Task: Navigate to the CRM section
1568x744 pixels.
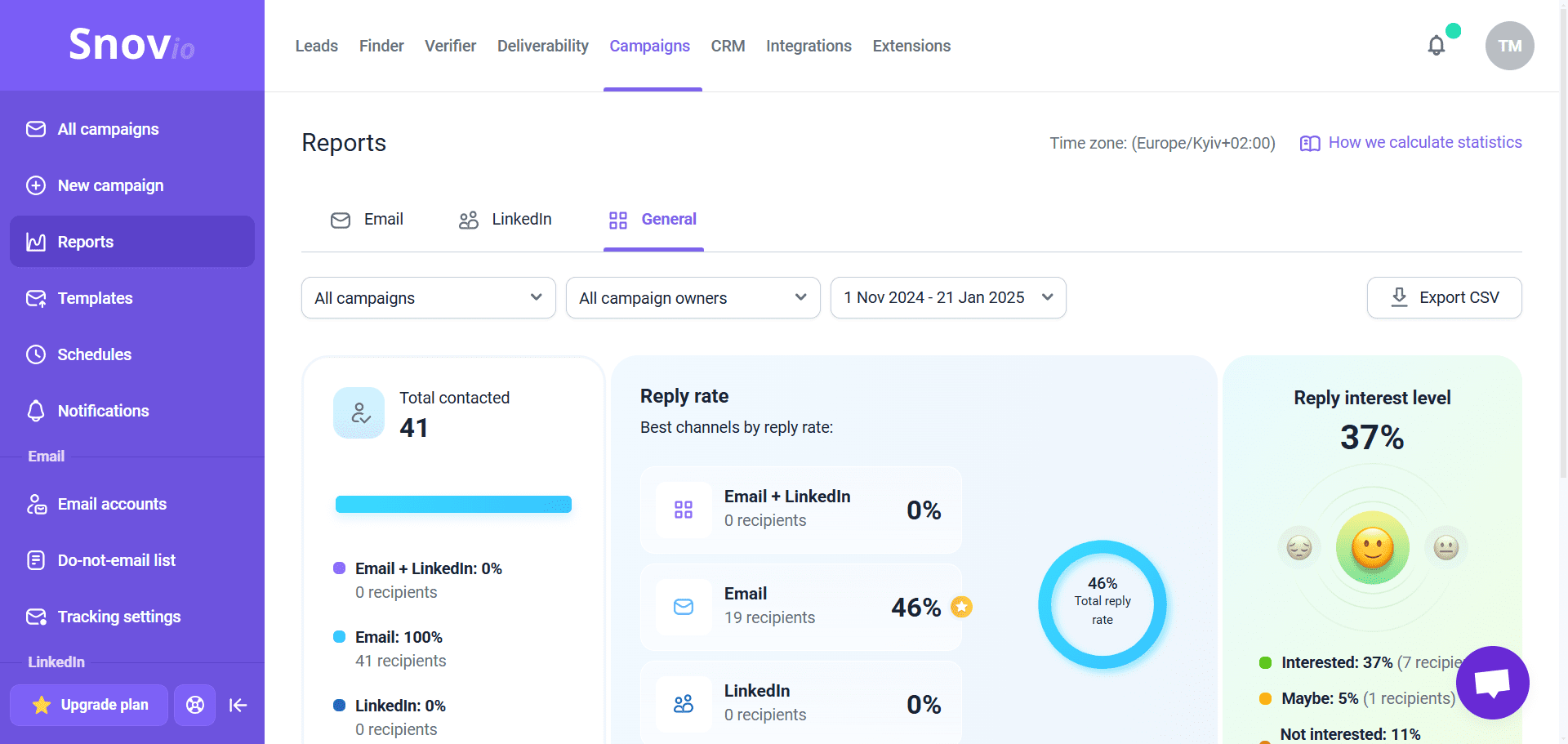Action: pos(727,46)
